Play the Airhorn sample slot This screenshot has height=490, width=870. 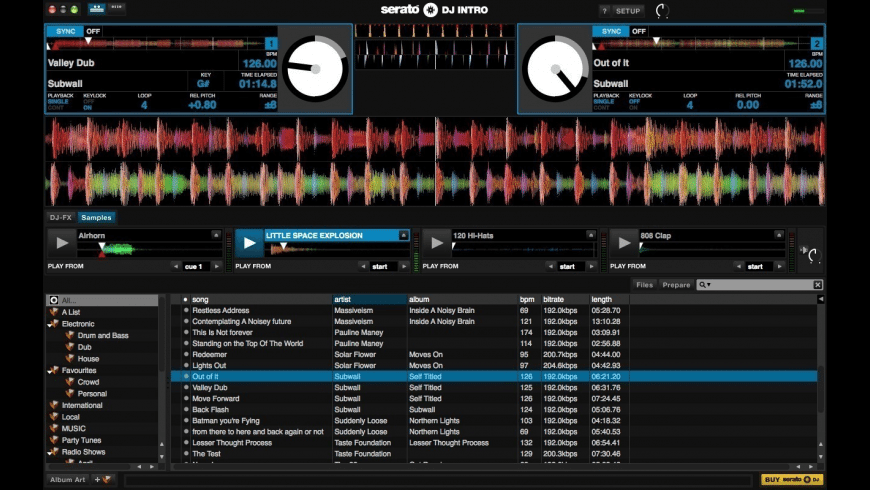click(61, 243)
